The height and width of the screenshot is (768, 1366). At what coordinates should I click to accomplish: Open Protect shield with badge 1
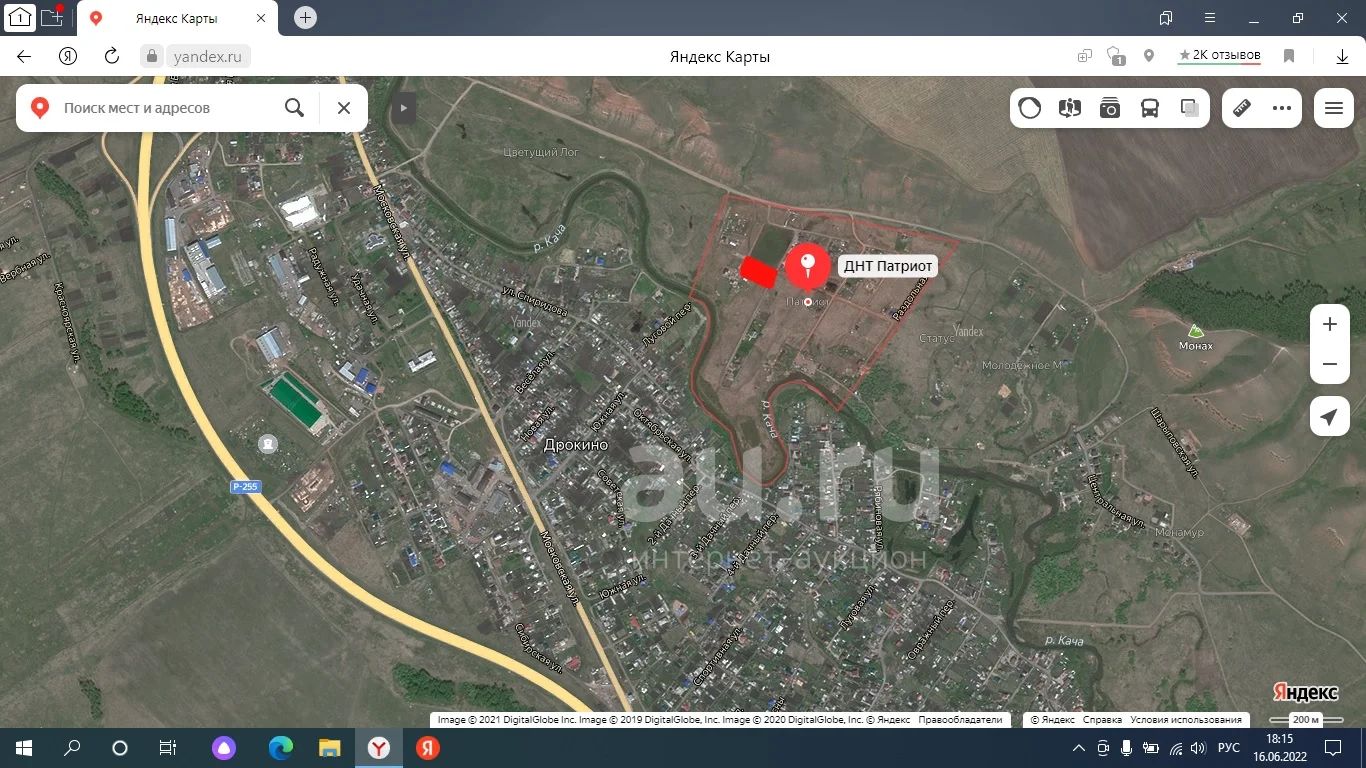coord(1116,57)
